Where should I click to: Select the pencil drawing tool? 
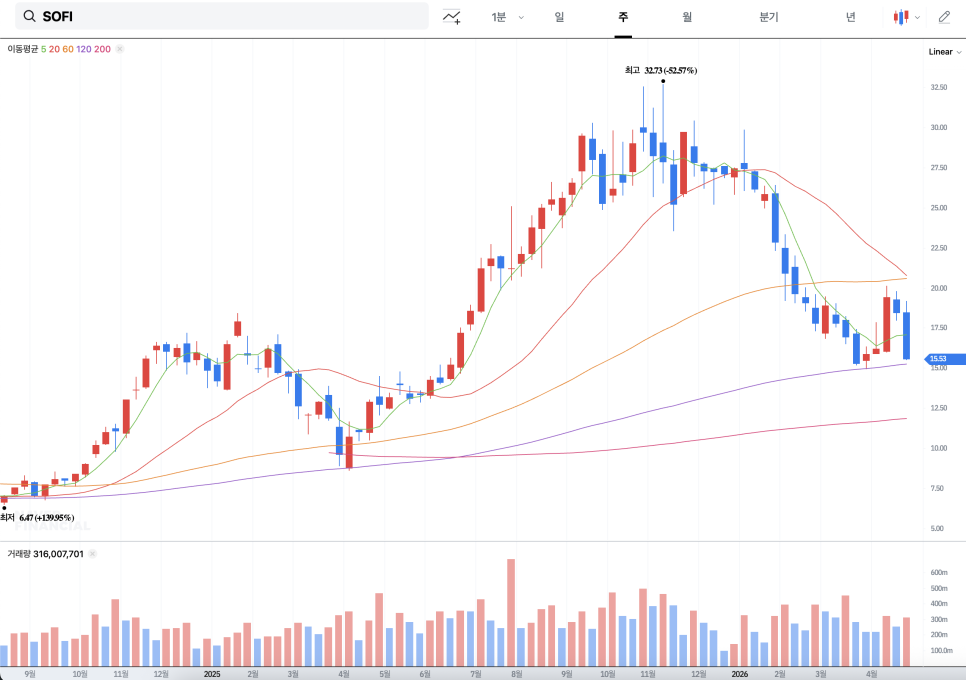pyautogui.click(x=945, y=17)
